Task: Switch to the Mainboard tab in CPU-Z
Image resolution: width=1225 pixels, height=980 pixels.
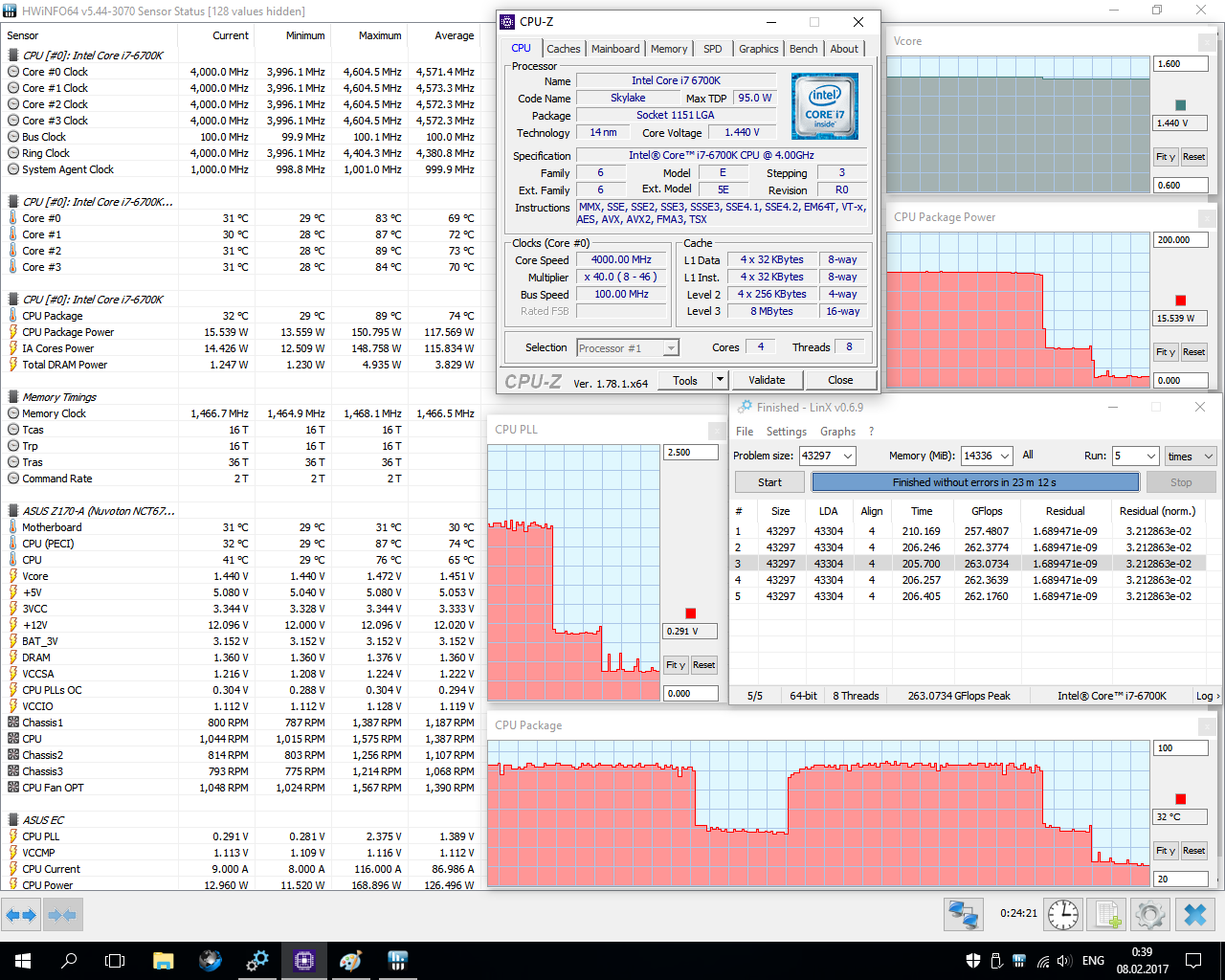Action: coord(615,49)
